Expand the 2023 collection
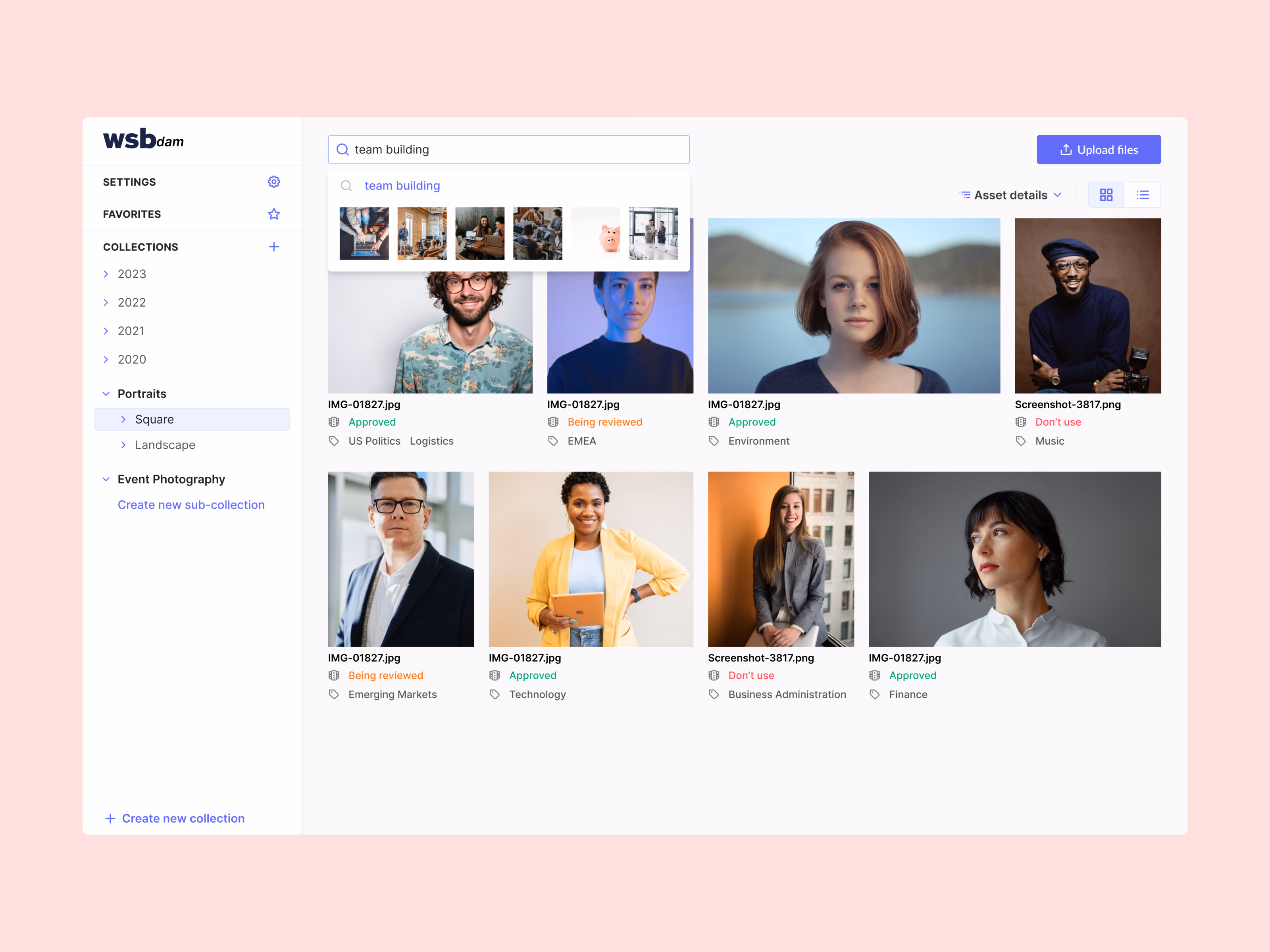 106,274
